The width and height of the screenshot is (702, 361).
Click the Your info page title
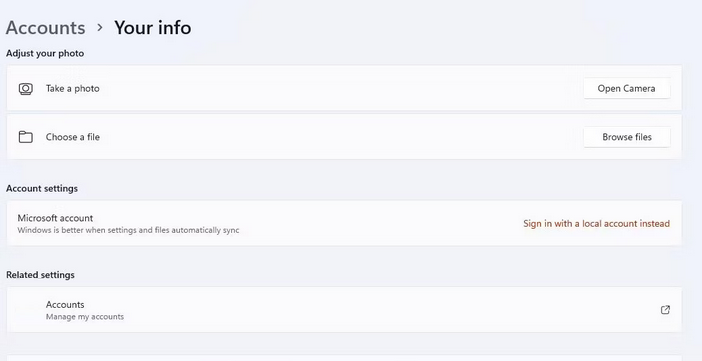pyautogui.click(x=153, y=28)
